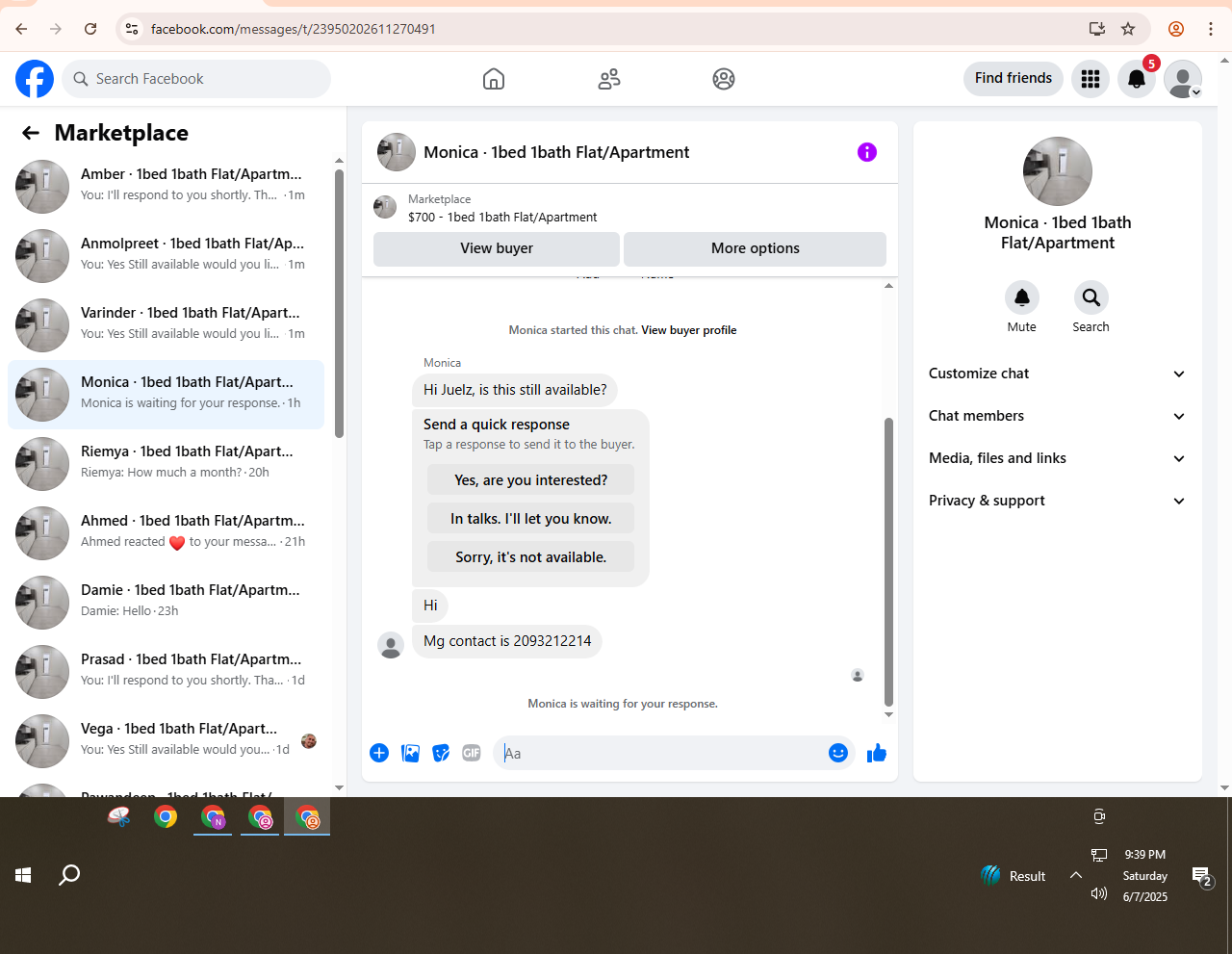Open the Ahmed conversation with heart reaction
Image resolution: width=1232 pixels, height=954 pixels.
pos(166,532)
